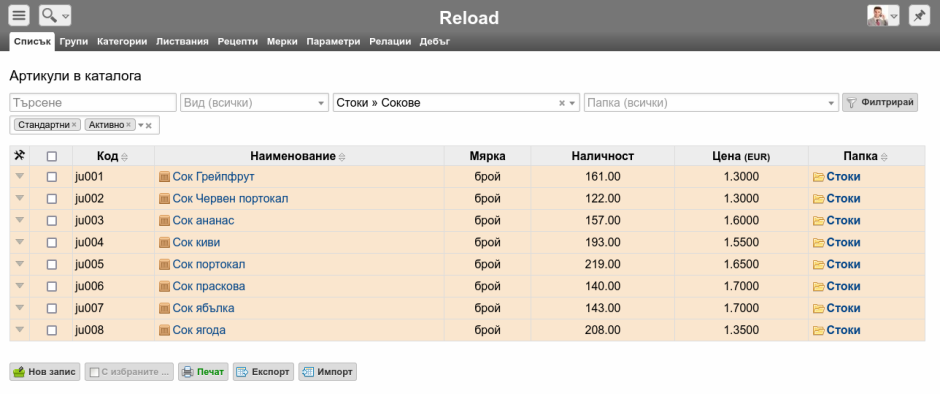940x394 pixels.
Task: Expand row actions triangle for ju003
Action: click(19, 220)
